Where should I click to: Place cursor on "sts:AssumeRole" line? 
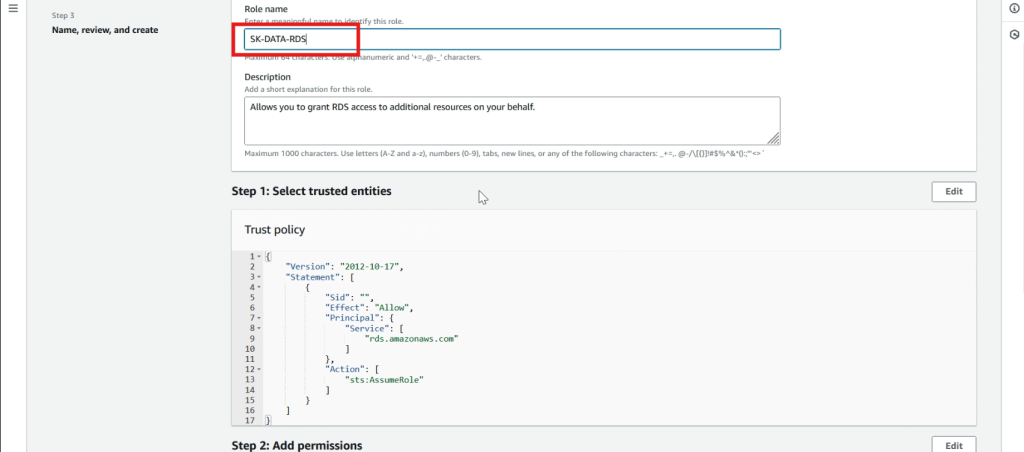pyautogui.click(x=385, y=380)
